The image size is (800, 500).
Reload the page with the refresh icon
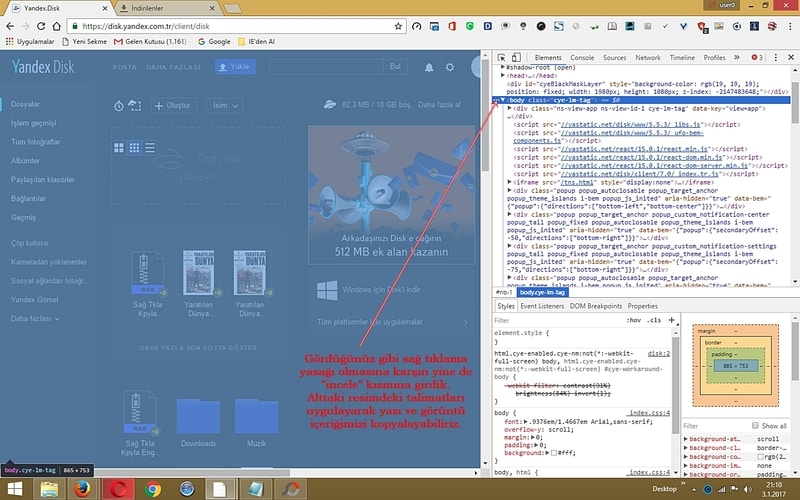tap(41, 26)
